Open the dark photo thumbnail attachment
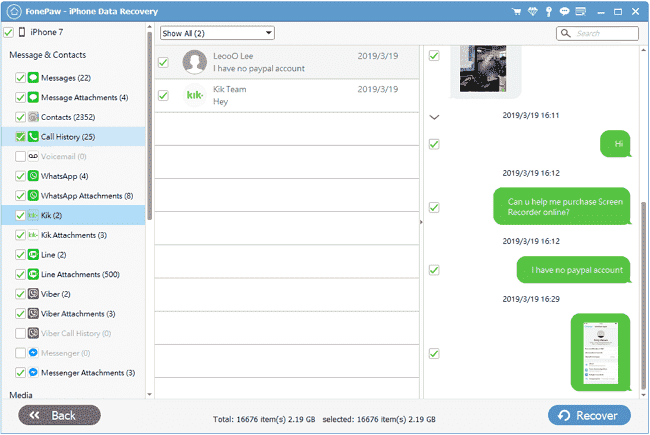 click(483, 68)
